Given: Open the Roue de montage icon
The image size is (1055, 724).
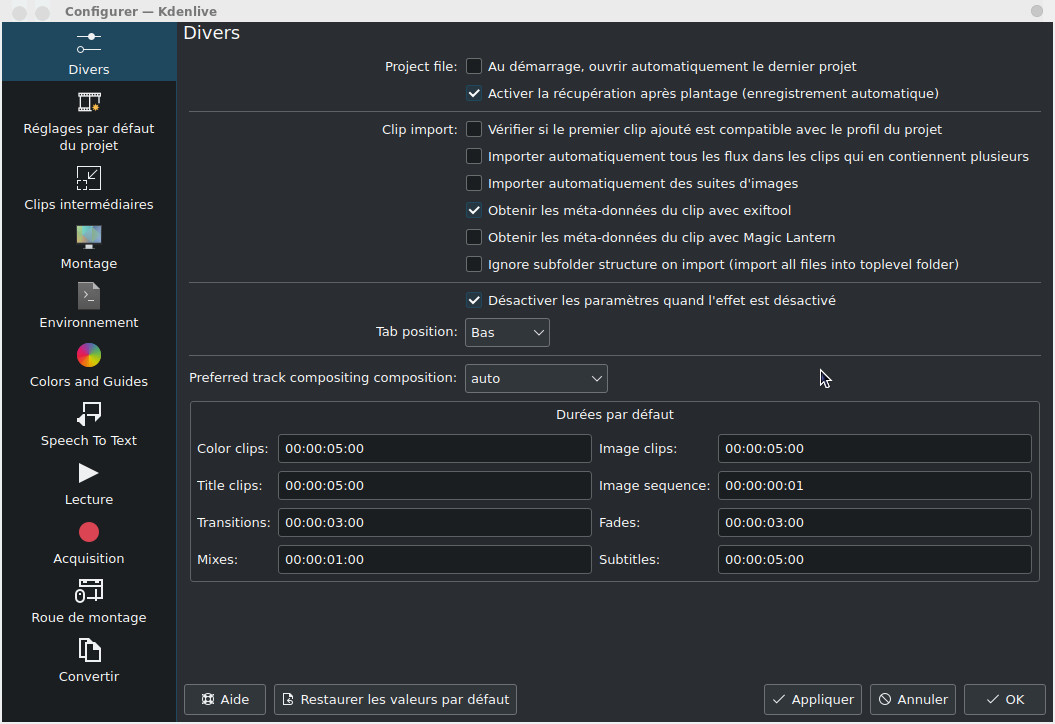Looking at the screenshot, I should [x=89, y=591].
